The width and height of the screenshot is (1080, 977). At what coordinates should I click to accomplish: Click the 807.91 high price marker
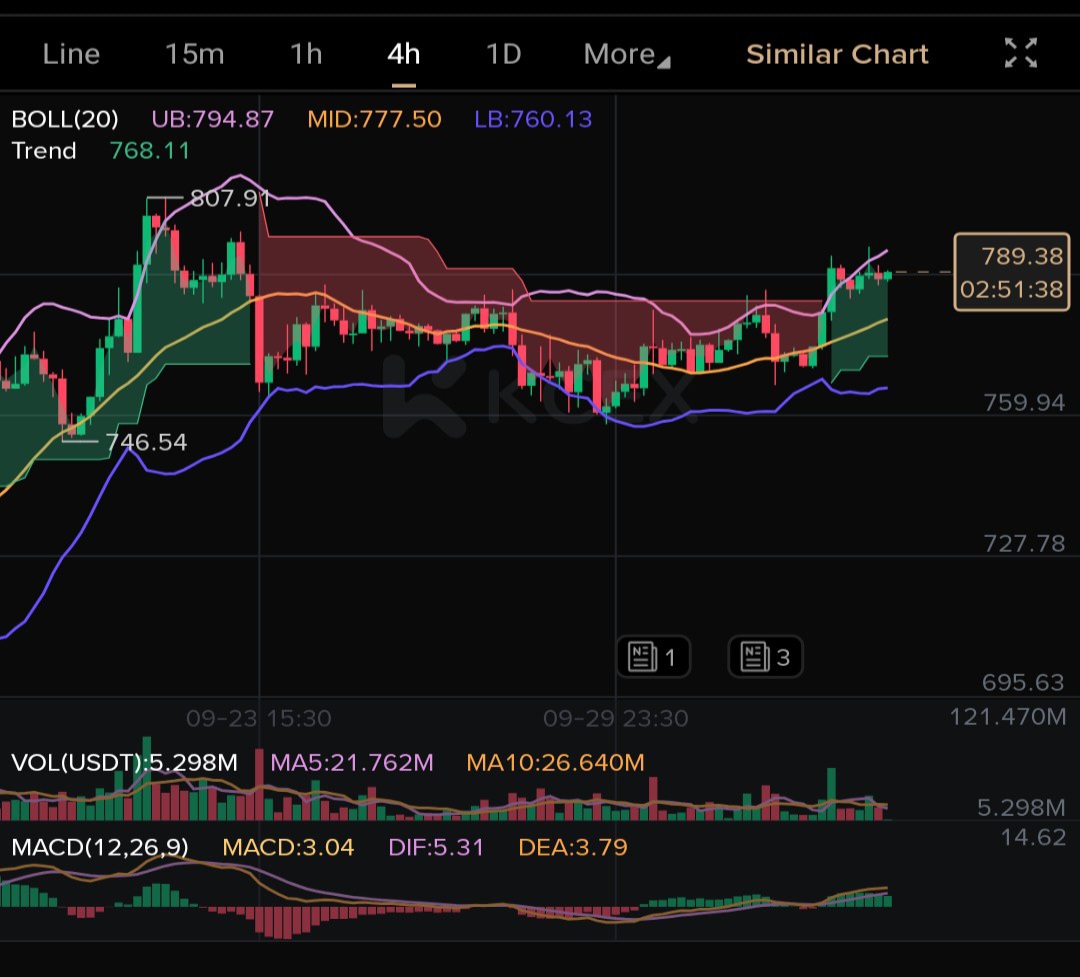point(230,198)
